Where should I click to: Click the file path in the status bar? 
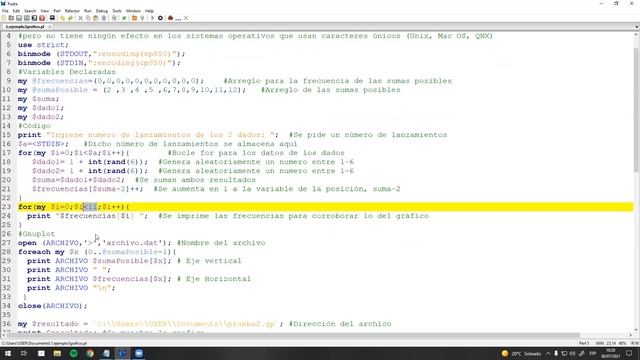[44, 343]
